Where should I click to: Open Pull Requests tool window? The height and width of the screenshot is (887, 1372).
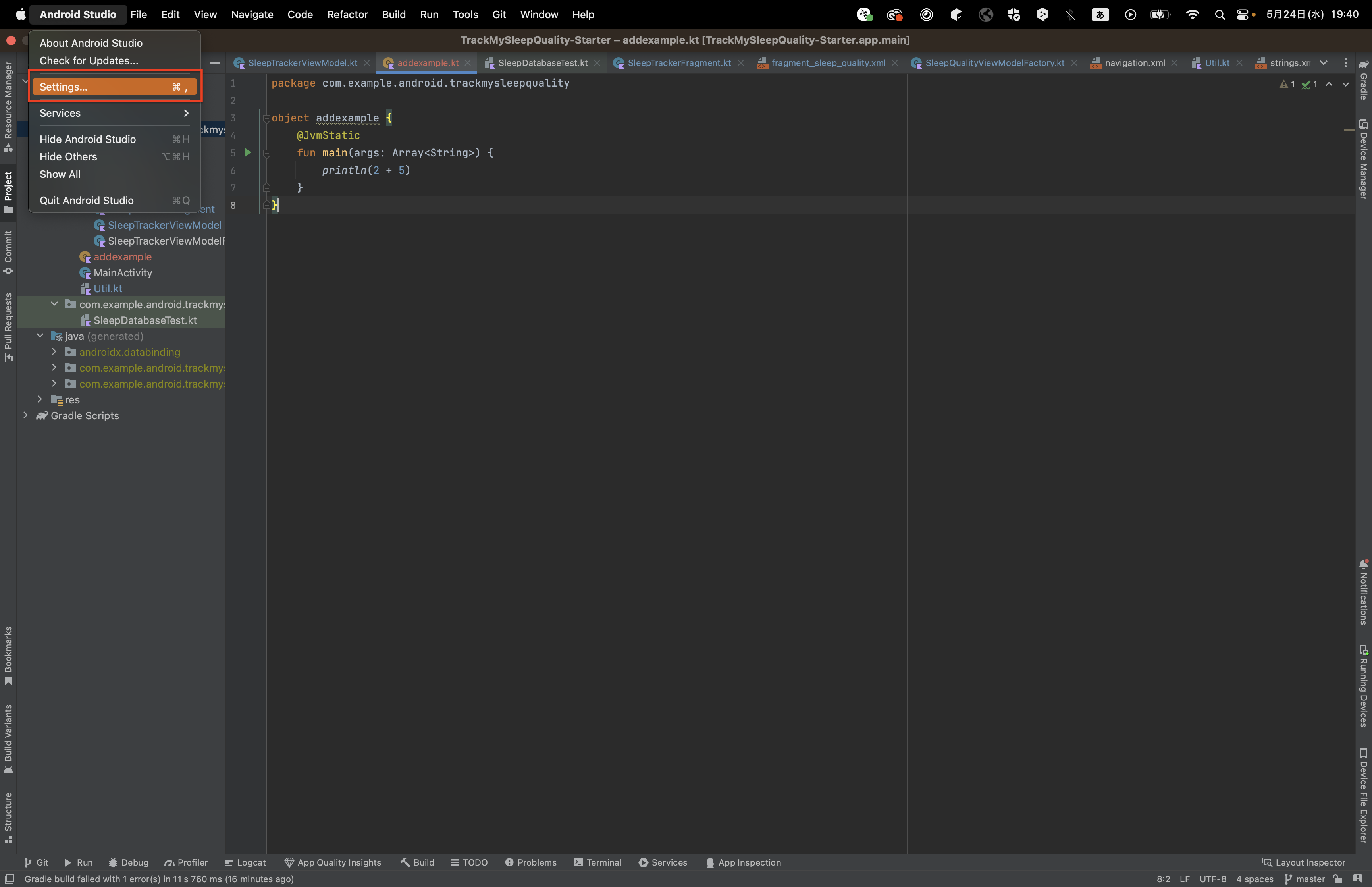[x=8, y=327]
